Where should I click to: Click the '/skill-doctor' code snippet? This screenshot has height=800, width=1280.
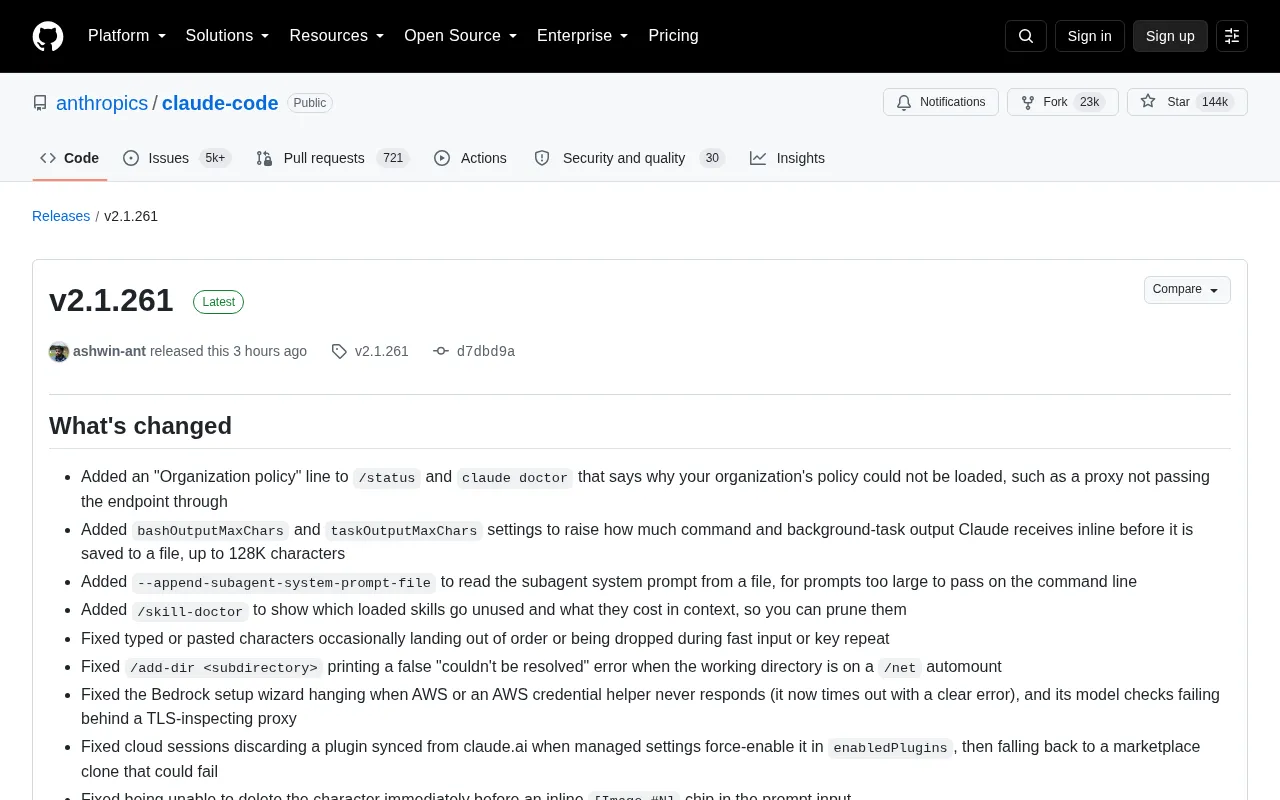pyautogui.click(x=190, y=611)
